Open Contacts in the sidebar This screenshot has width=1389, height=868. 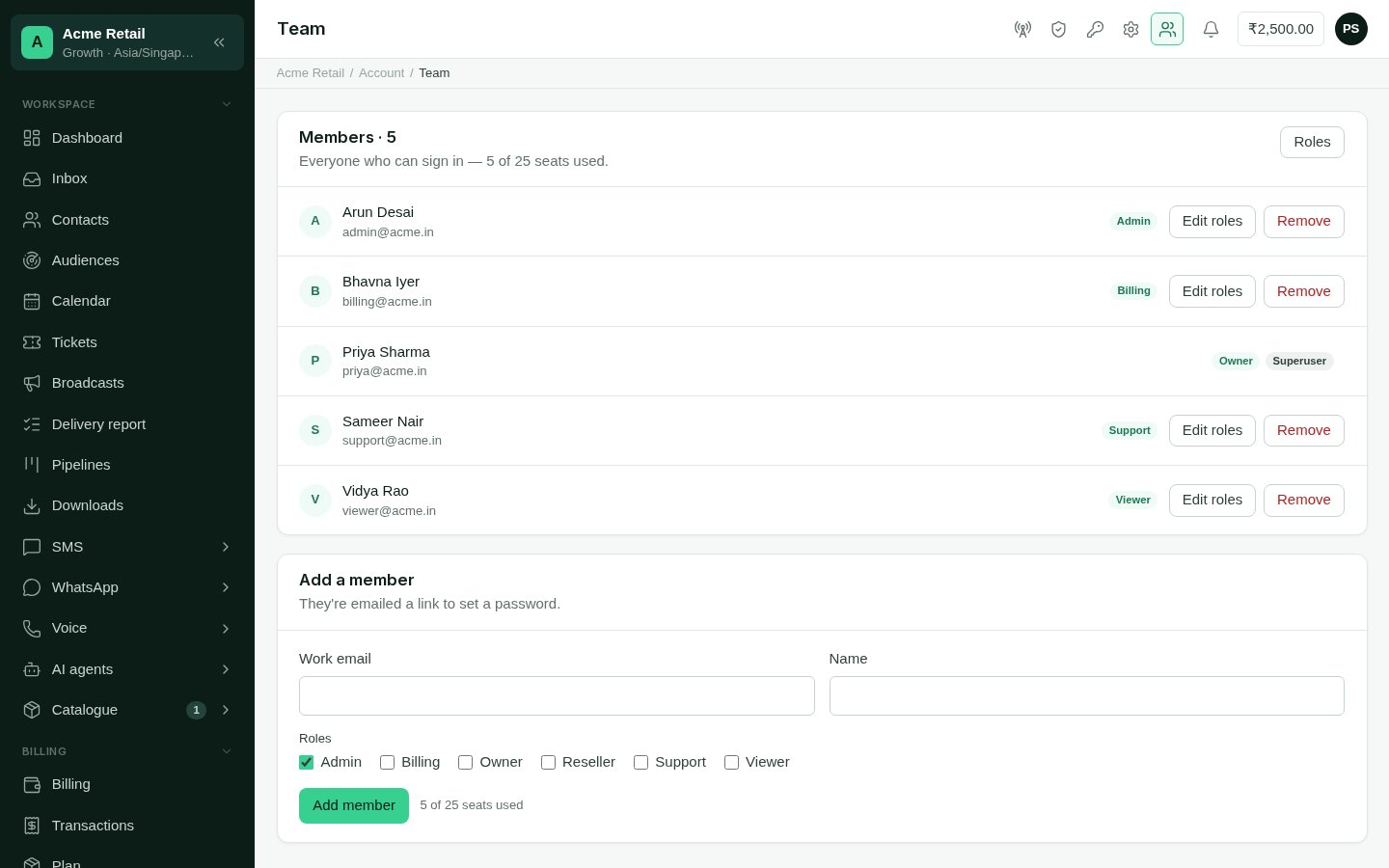127,220
